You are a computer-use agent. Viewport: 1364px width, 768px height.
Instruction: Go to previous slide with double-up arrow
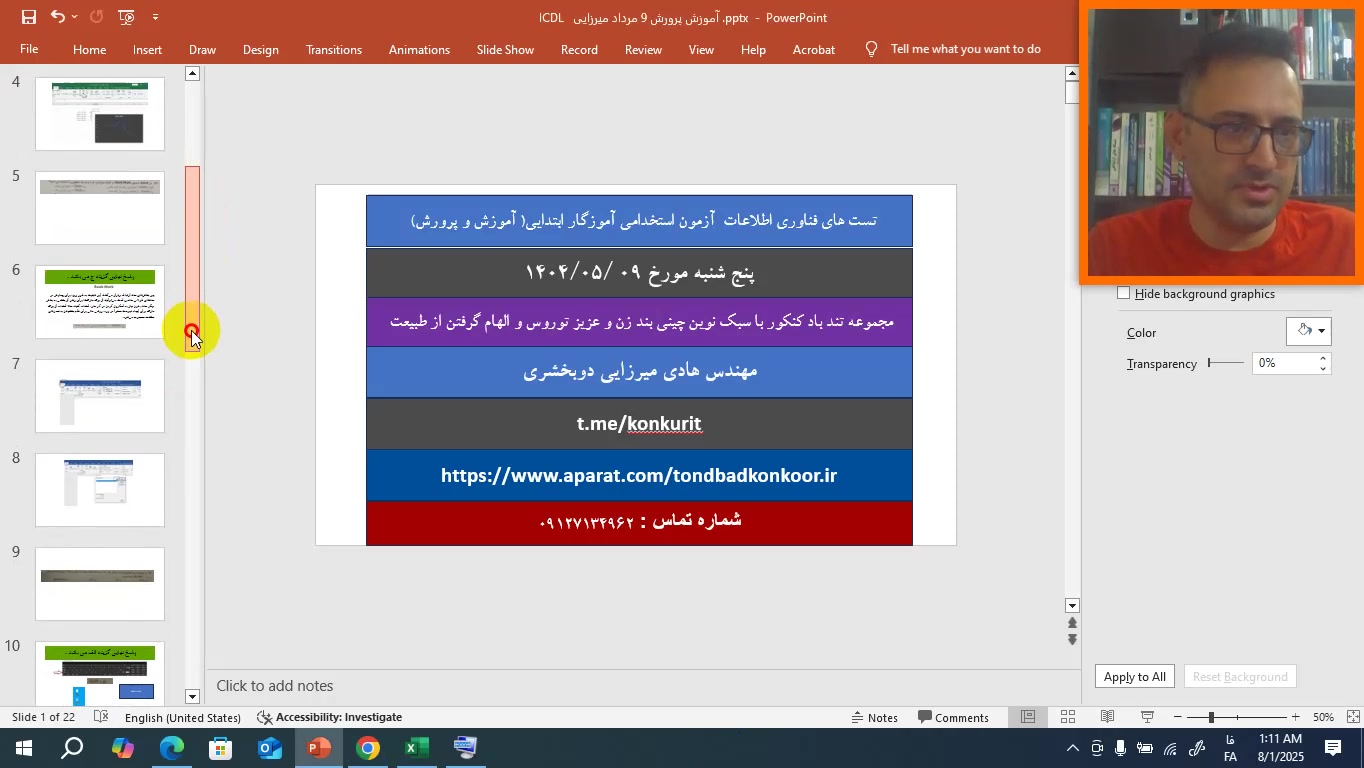(x=1072, y=623)
